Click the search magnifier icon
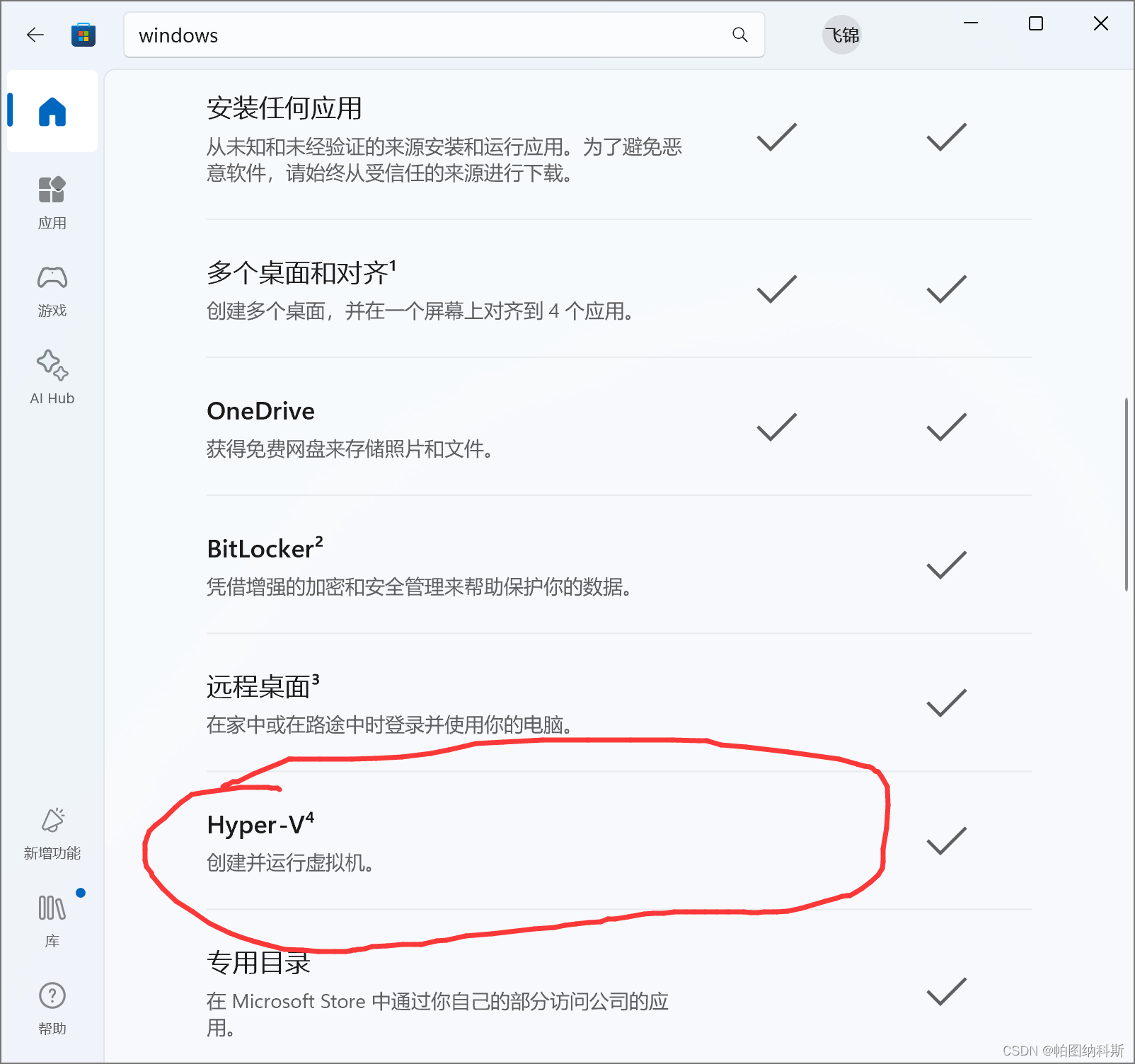The width and height of the screenshot is (1135, 1064). point(740,35)
